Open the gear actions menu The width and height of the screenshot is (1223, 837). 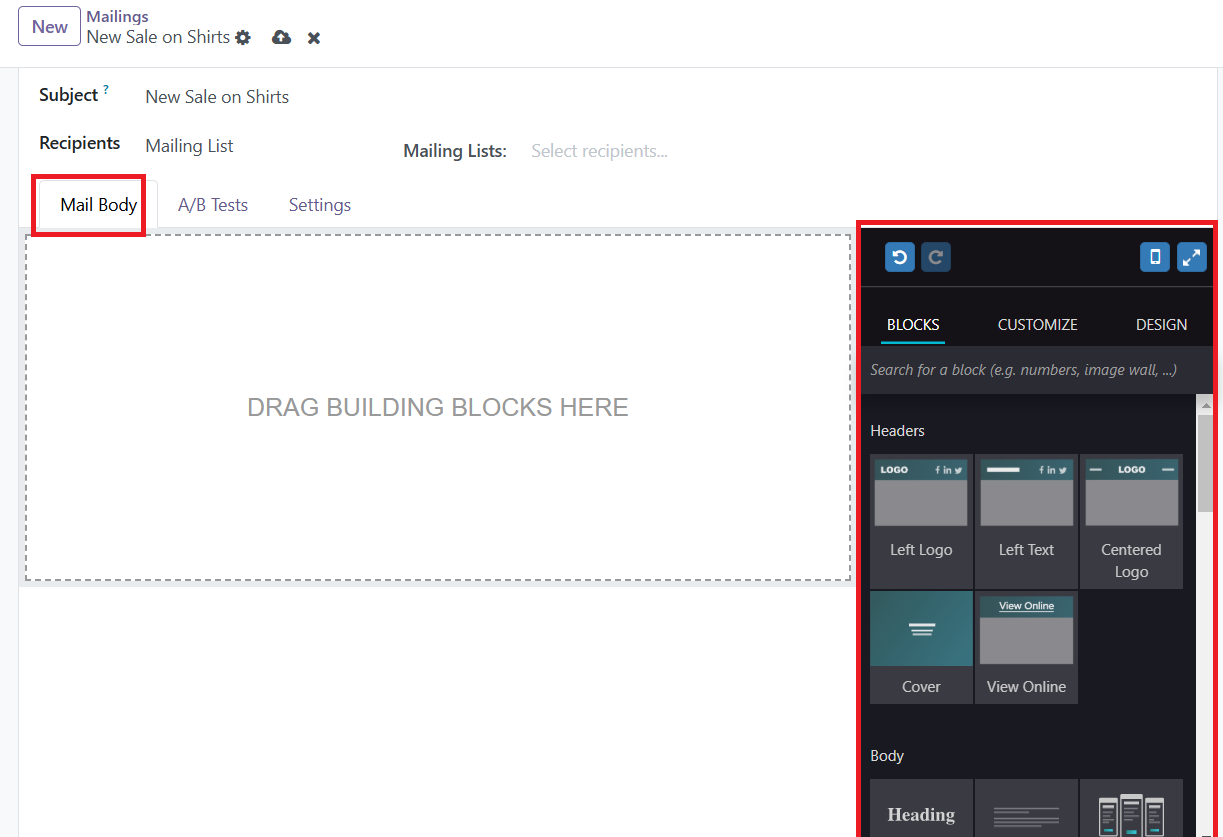coord(243,37)
